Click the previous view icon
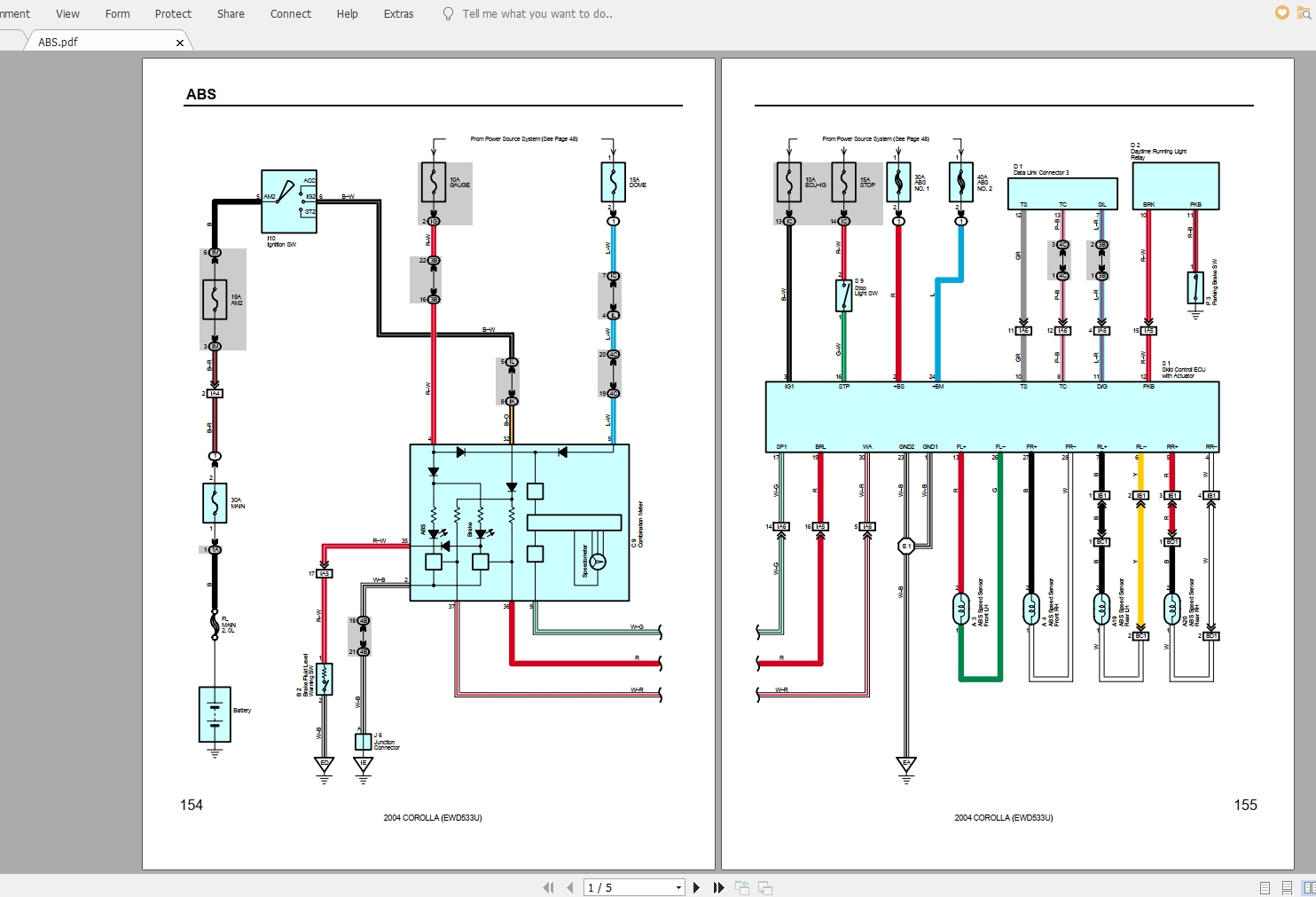The height and width of the screenshot is (897, 1316). 741,887
